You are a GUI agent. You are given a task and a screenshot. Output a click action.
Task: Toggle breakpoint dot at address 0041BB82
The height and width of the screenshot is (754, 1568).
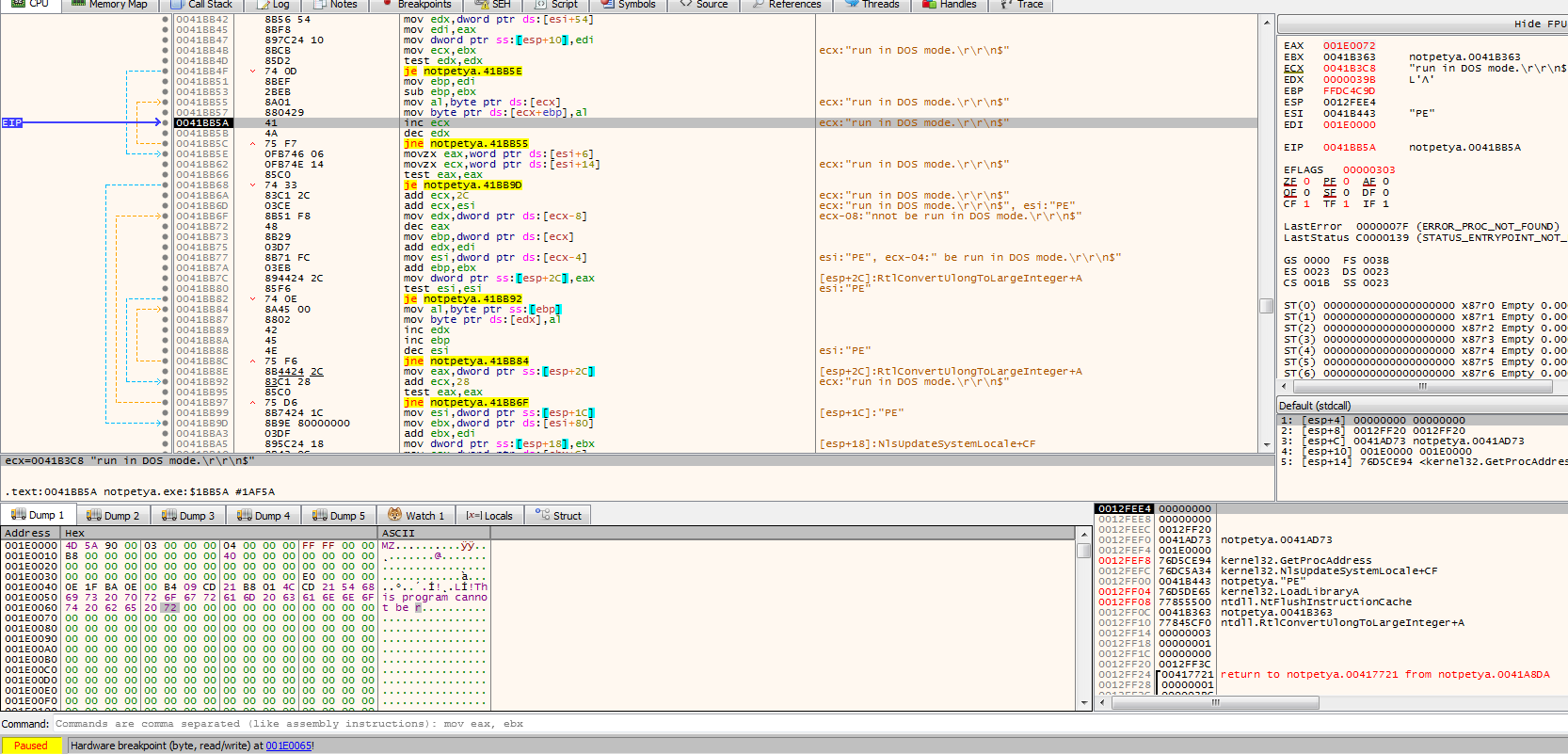(166, 298)
